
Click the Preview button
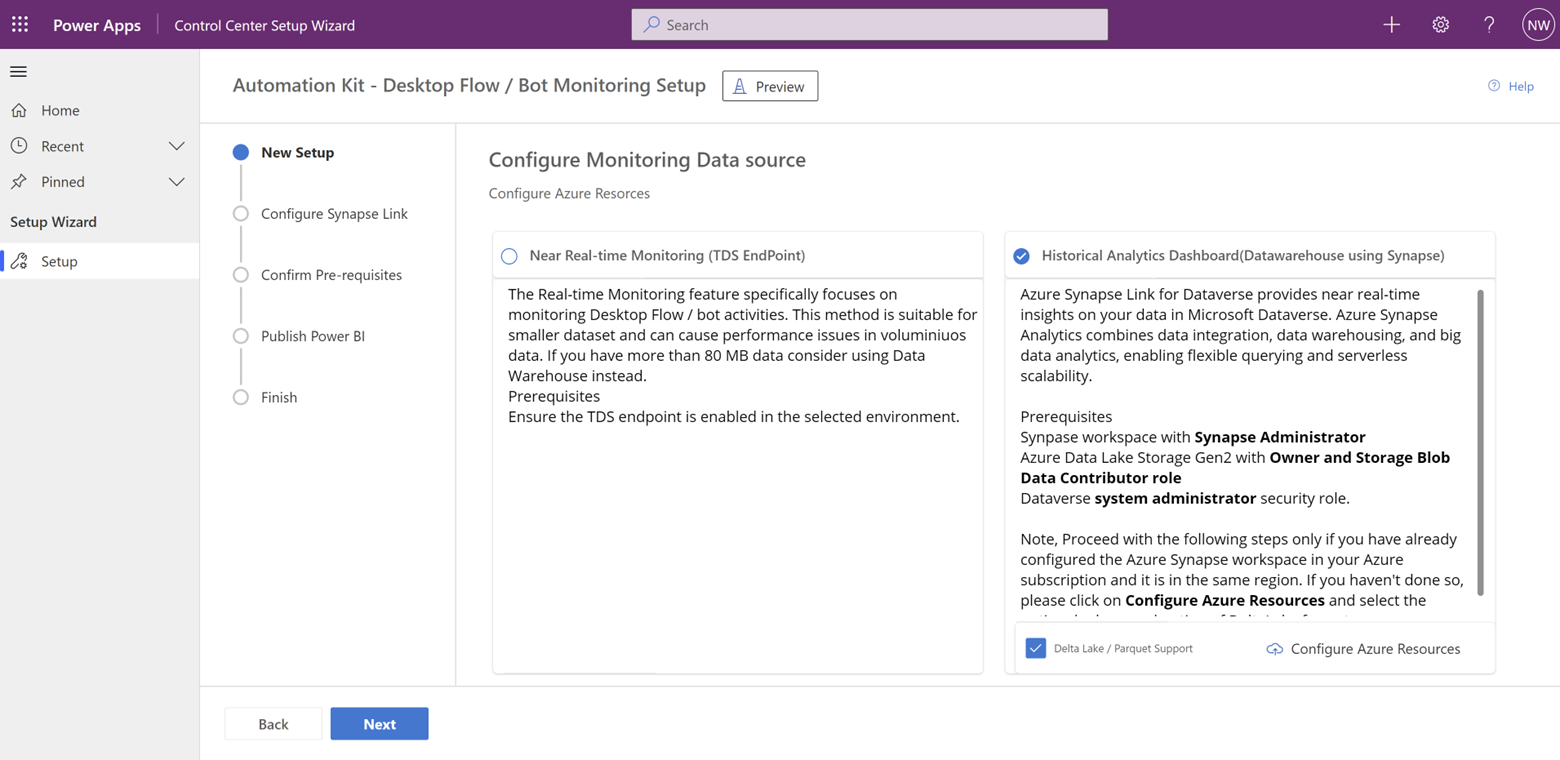click(770, 86)
